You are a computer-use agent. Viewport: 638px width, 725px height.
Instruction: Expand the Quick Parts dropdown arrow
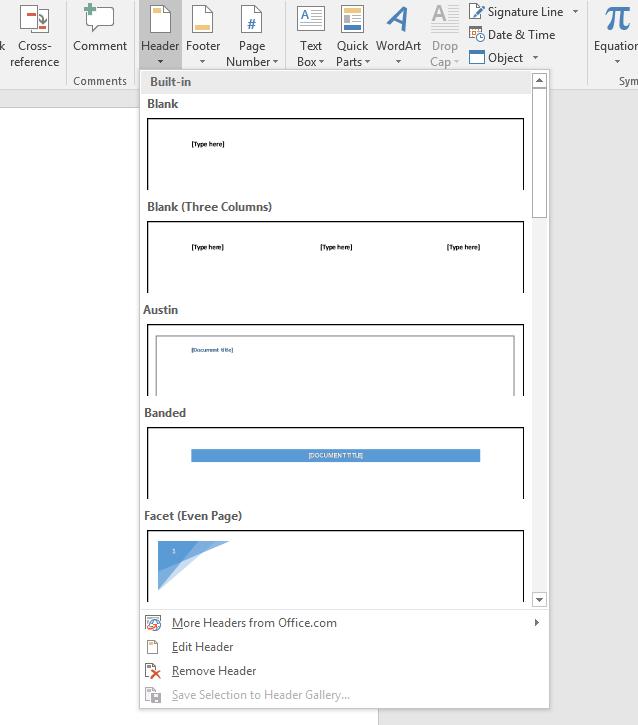pyautogui.click(x=368, y=61)
